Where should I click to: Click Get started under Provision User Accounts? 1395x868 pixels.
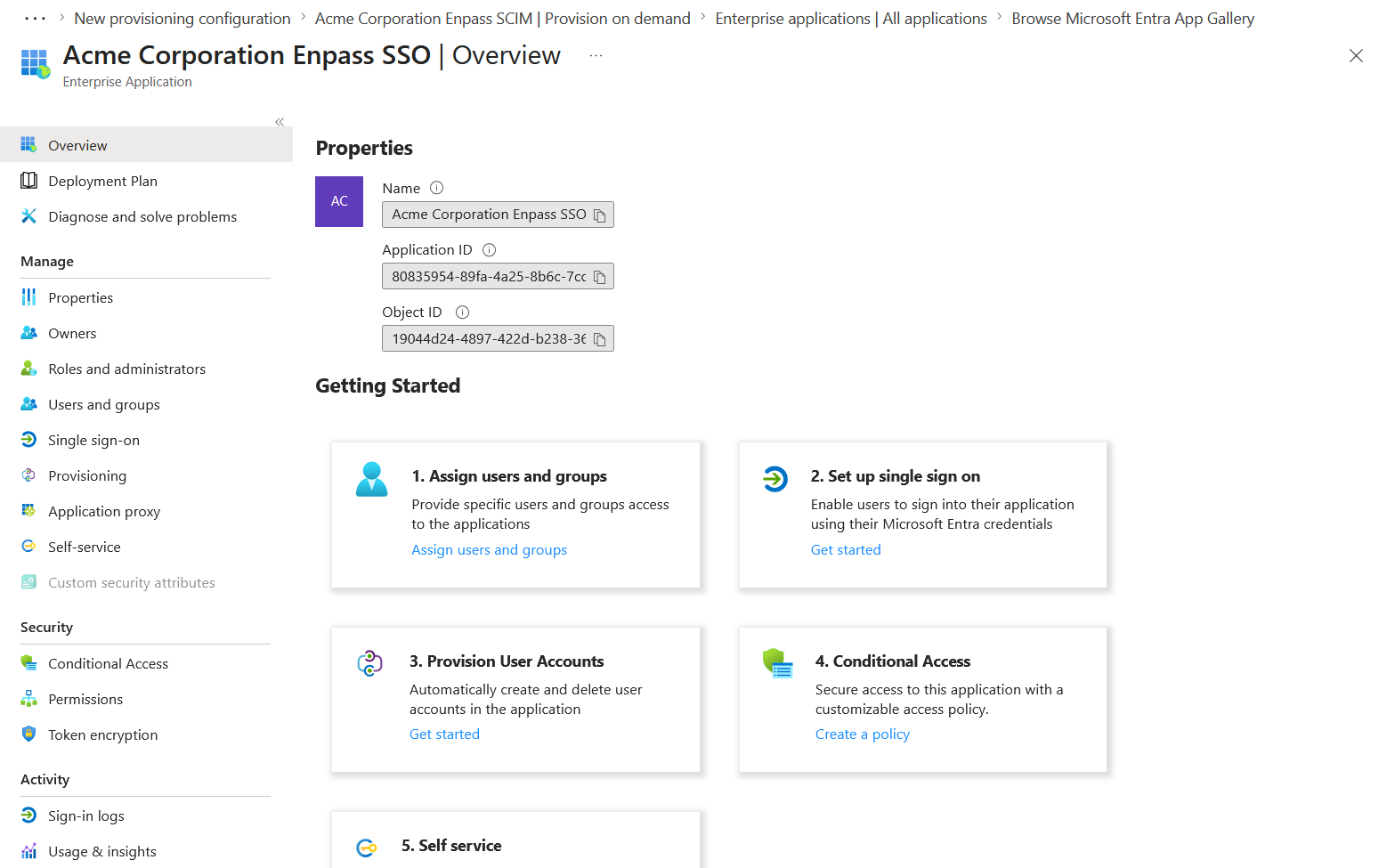[444, 734]
